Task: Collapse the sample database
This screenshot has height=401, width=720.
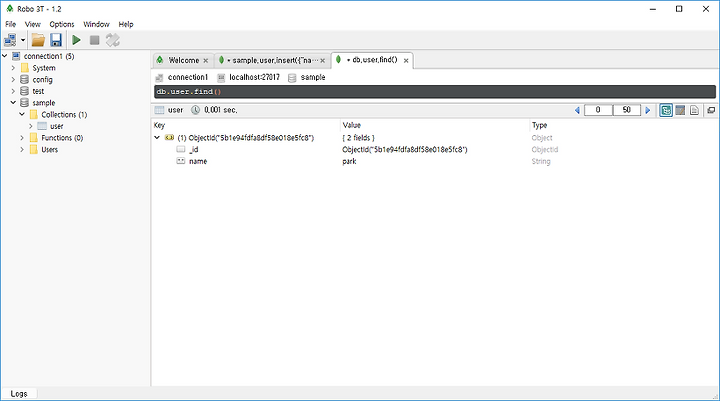Action: [13, 102]
